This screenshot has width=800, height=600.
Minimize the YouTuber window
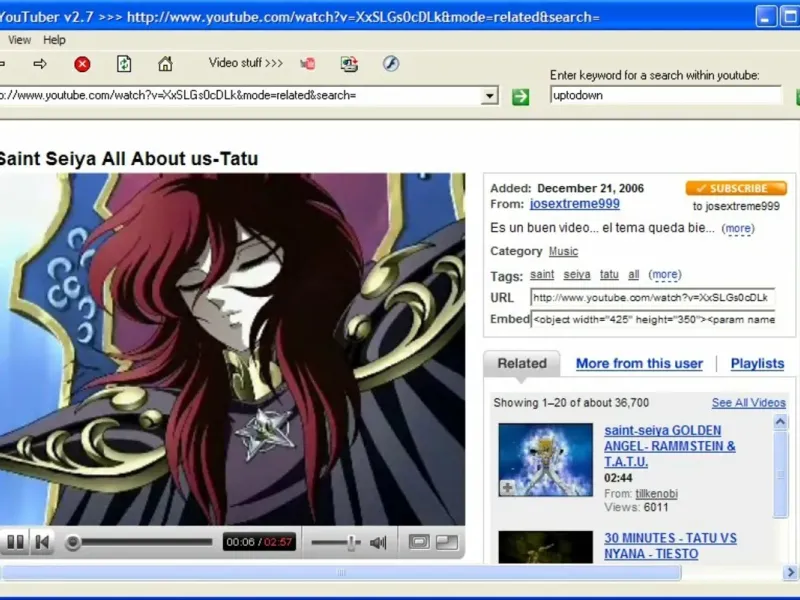[x=766, y=17]
